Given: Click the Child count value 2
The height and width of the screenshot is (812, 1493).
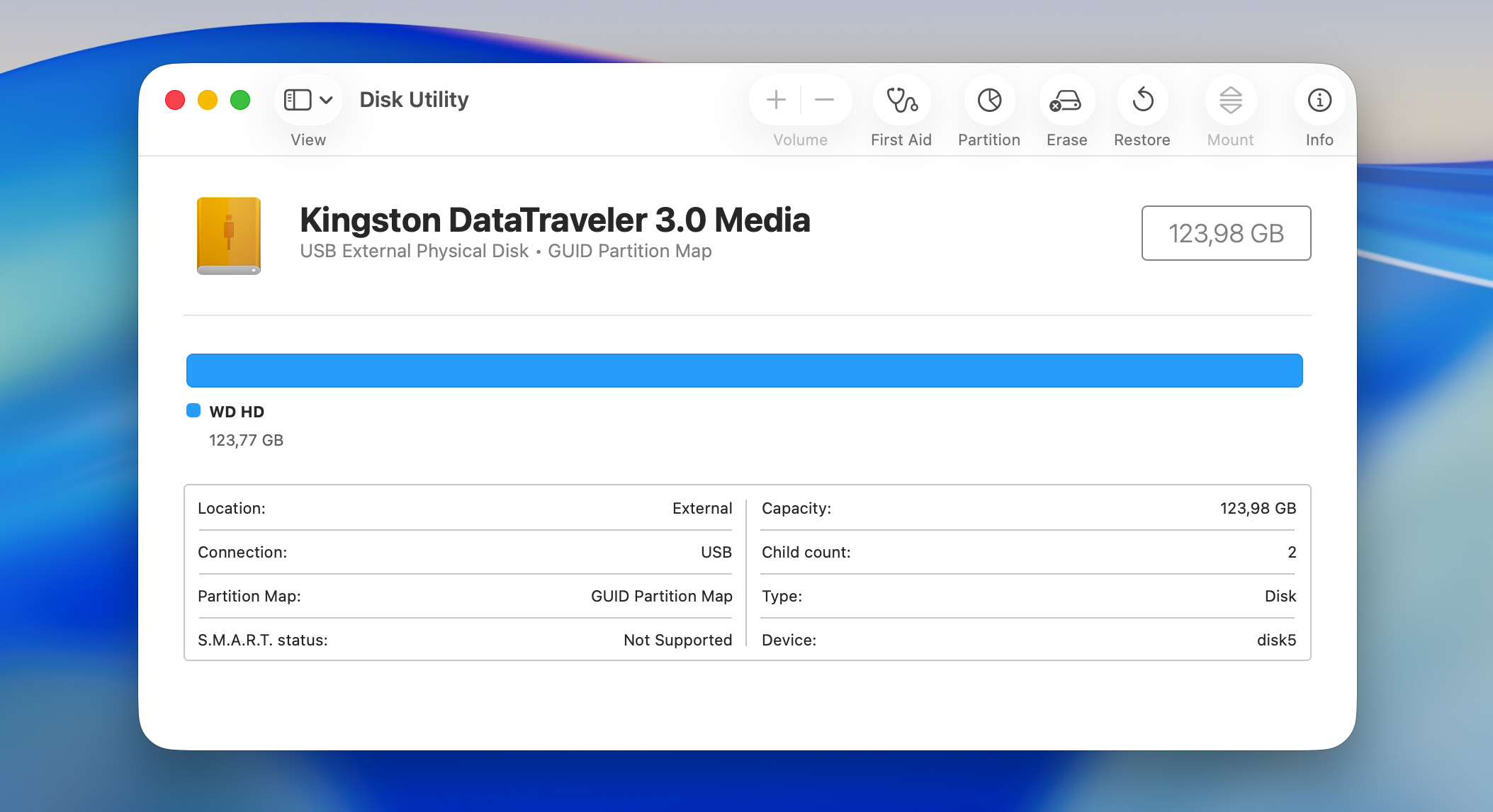Looking at the screenshot, I should point(1292,552).
